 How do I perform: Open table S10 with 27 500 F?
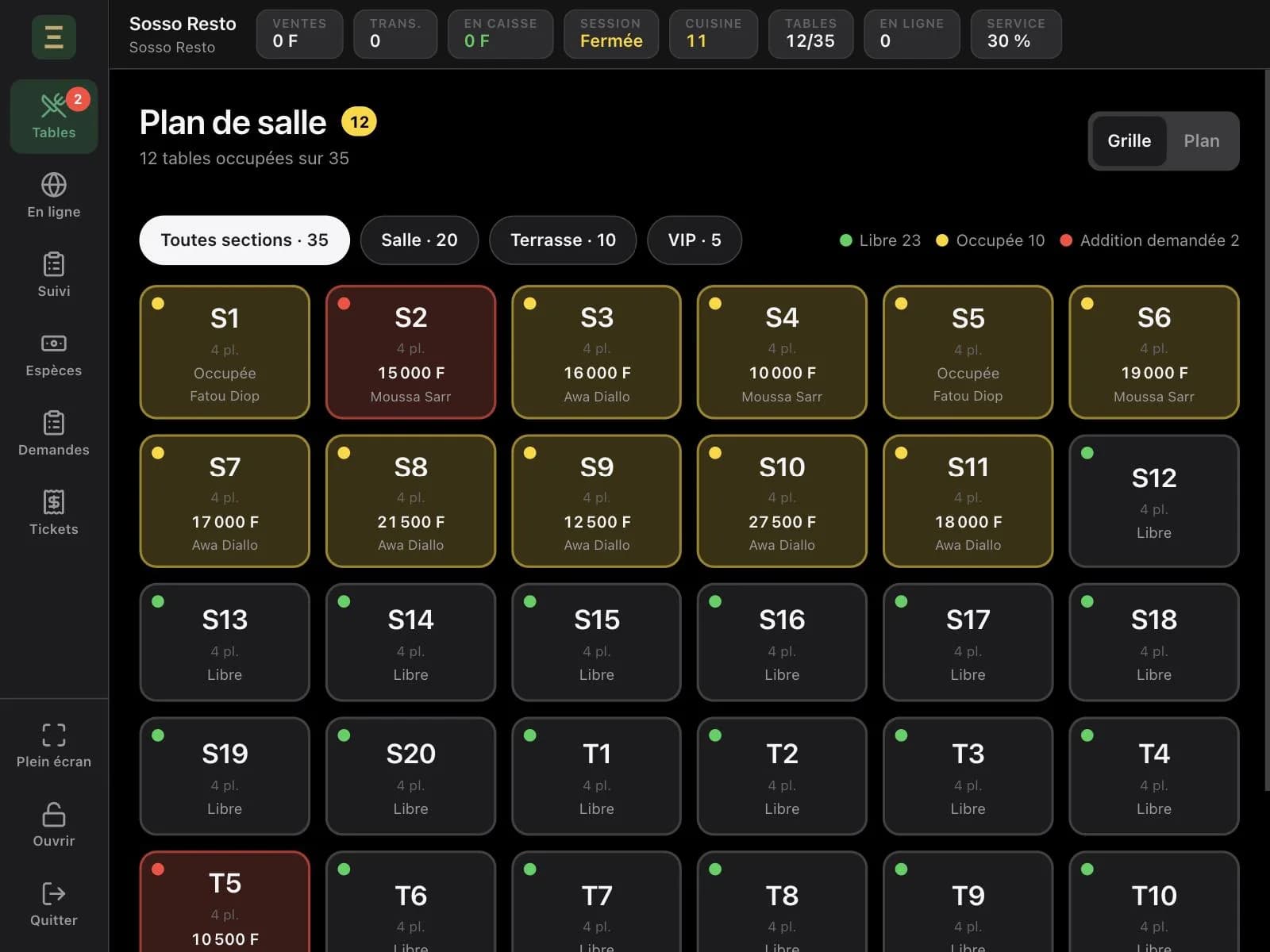782,501
